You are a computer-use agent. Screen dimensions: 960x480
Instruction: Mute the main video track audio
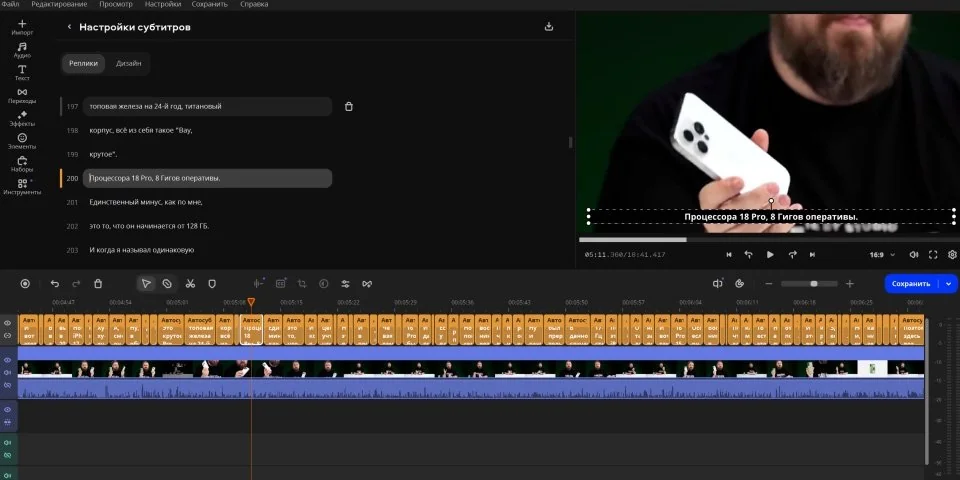tap(7, 372)
